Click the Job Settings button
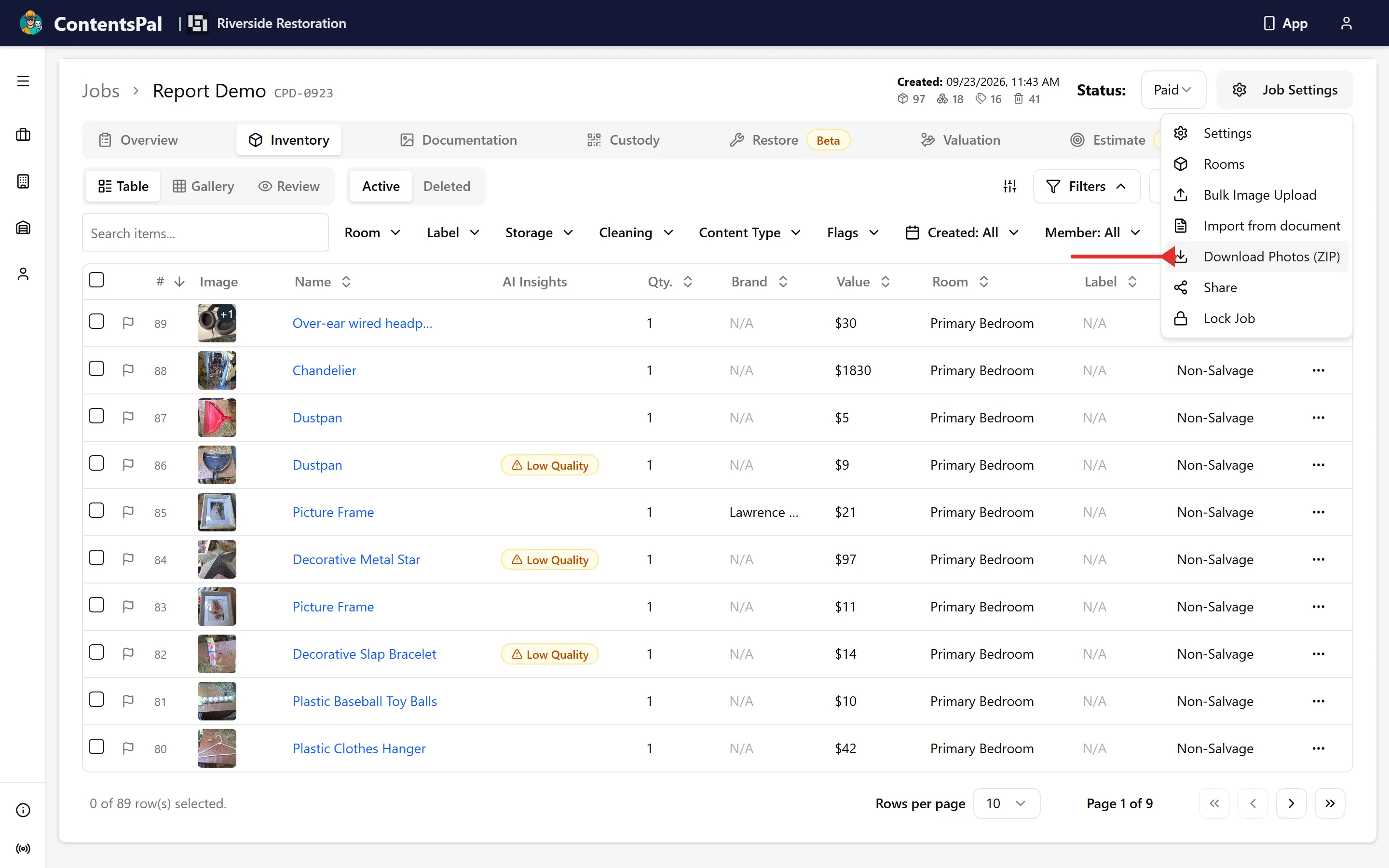The width and height of the screenshot is (1389, 868). 1284,90
